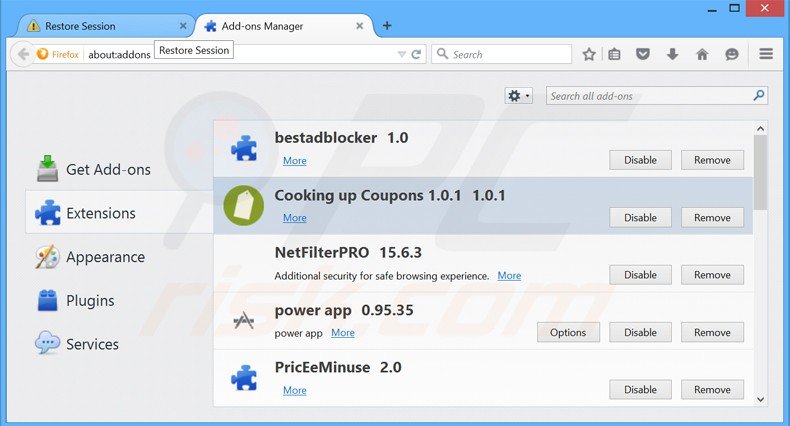Disable the bestadblocker extension
The image size is (790, 426).
(640, 160)
